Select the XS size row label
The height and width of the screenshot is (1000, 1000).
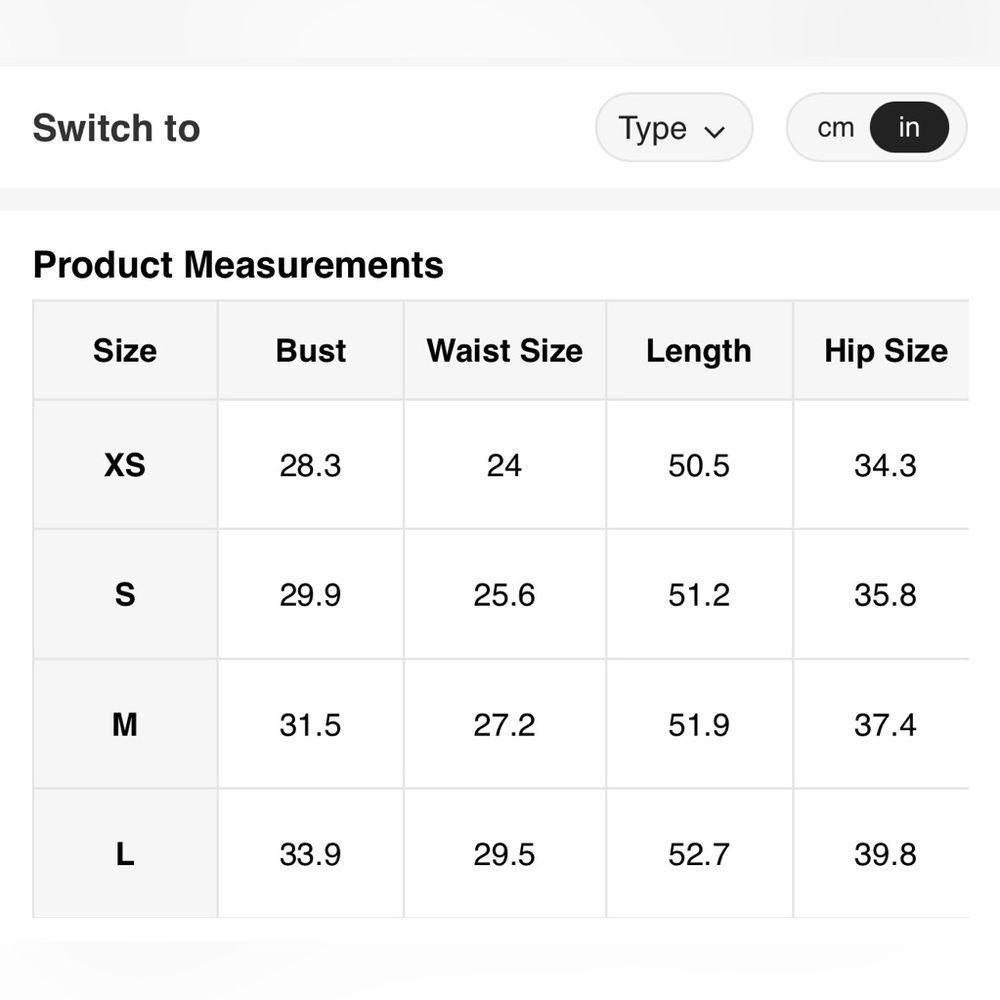[x=125, y=465]
